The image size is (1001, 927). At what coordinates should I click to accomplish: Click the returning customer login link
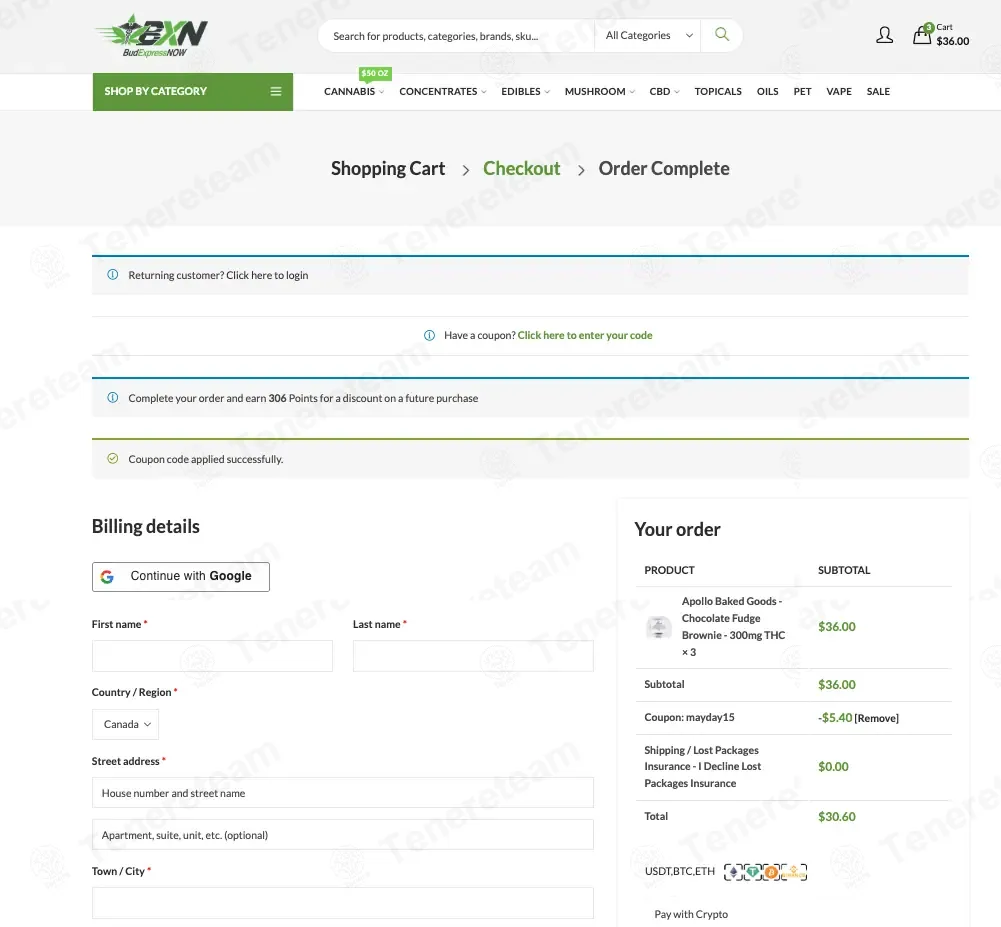(x=267, y=275)
